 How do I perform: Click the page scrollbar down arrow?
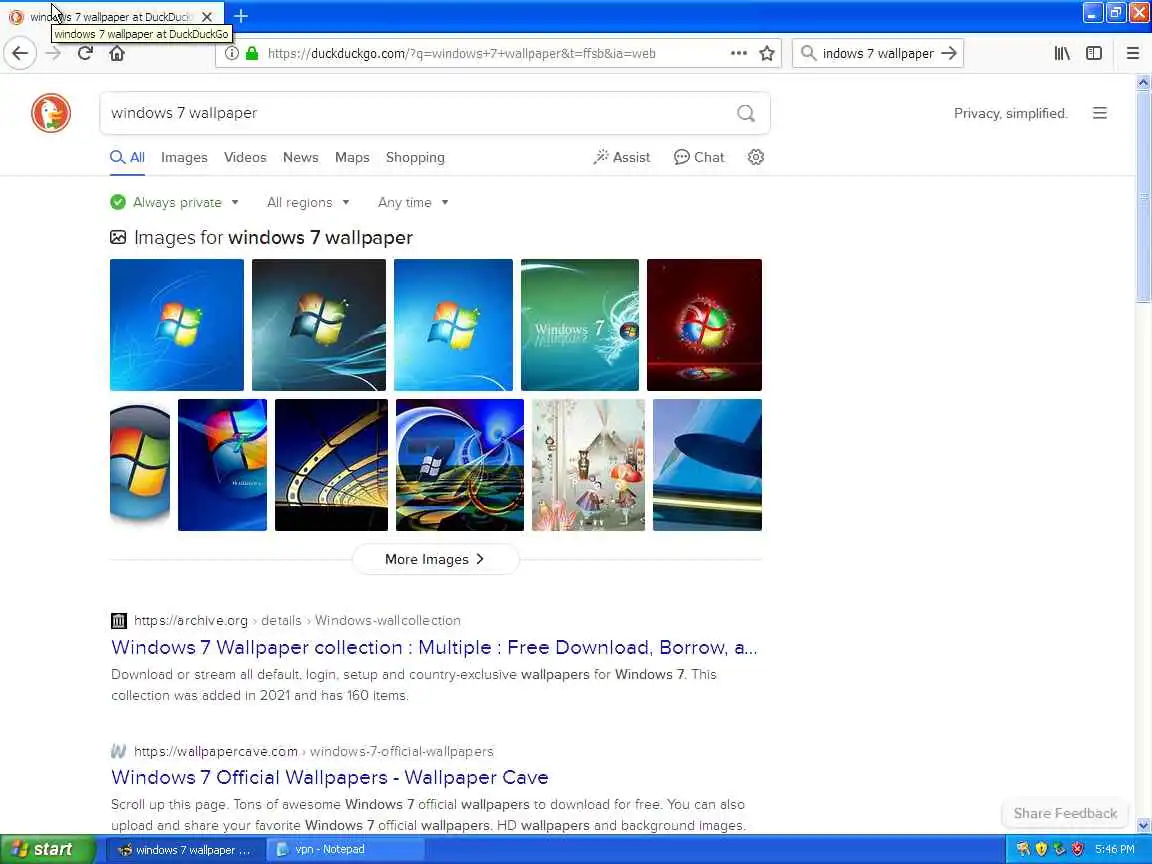[x=1143, y=825]
